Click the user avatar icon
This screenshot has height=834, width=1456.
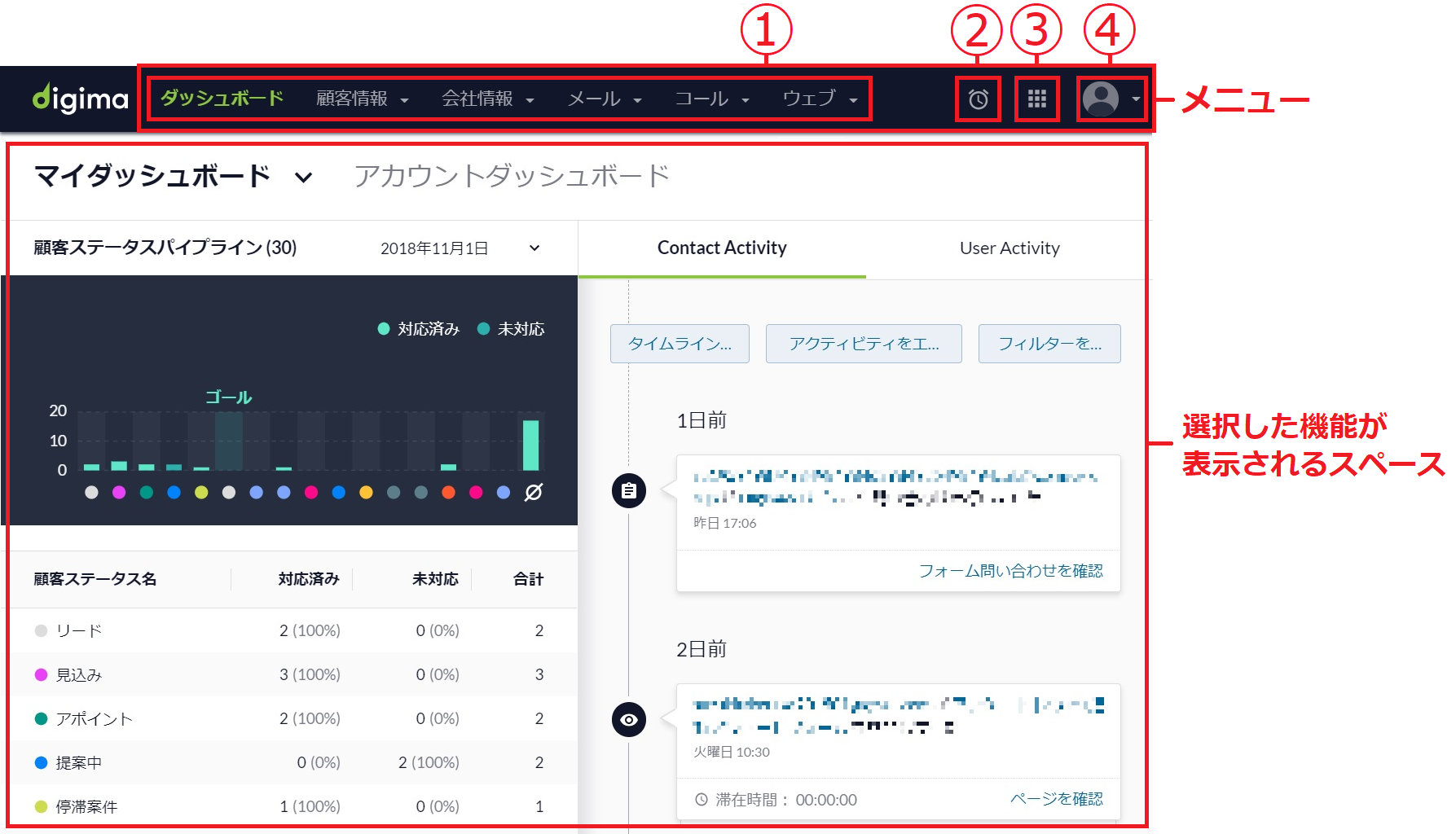pos(1102,99)
